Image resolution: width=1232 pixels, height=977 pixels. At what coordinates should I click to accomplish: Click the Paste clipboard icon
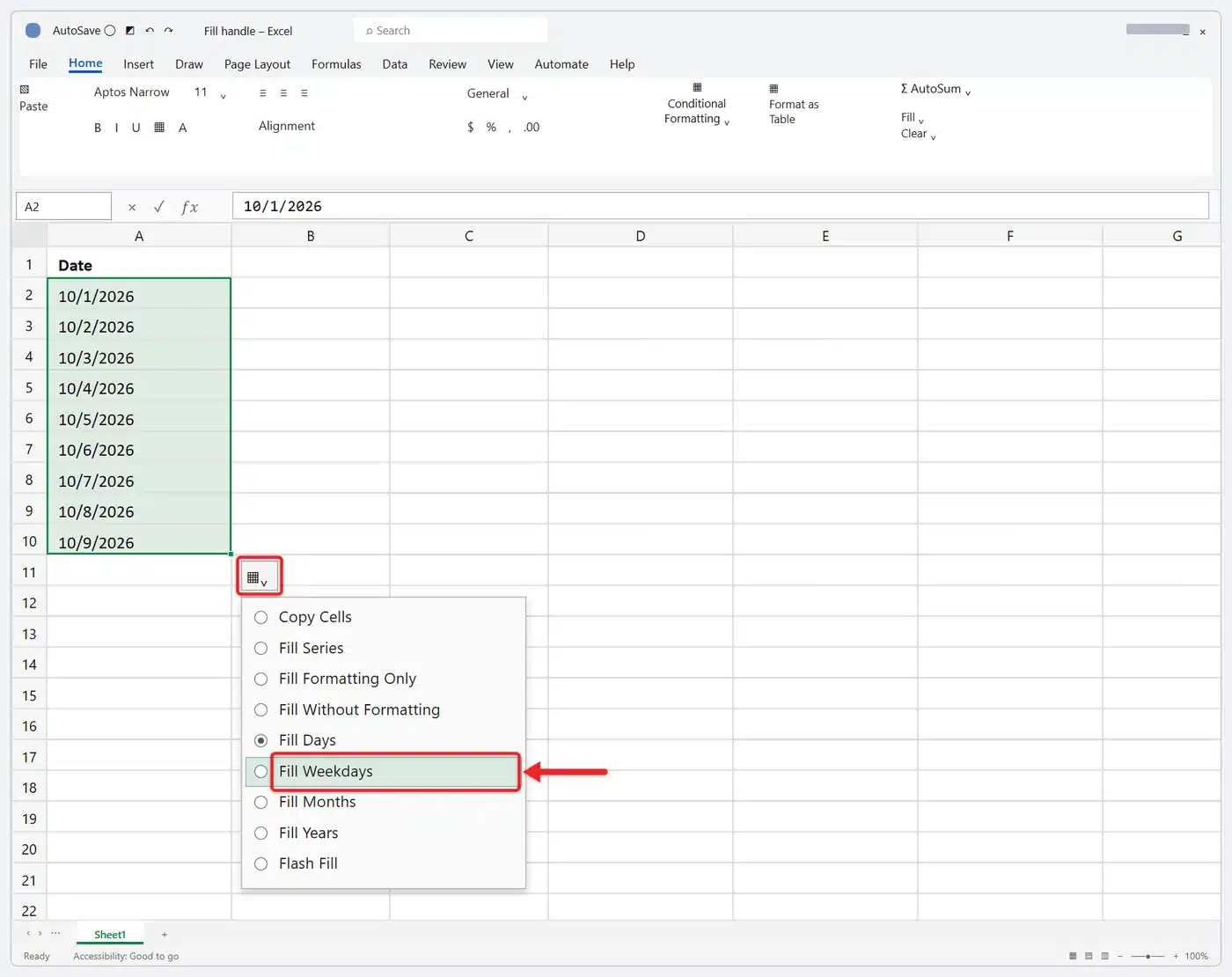point(25,89)
